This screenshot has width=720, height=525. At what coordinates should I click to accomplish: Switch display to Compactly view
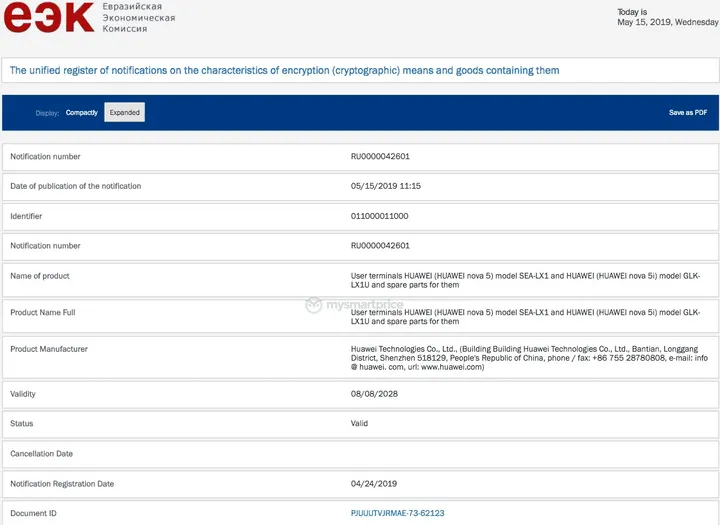pyautogui.click(x=82, y=113)
